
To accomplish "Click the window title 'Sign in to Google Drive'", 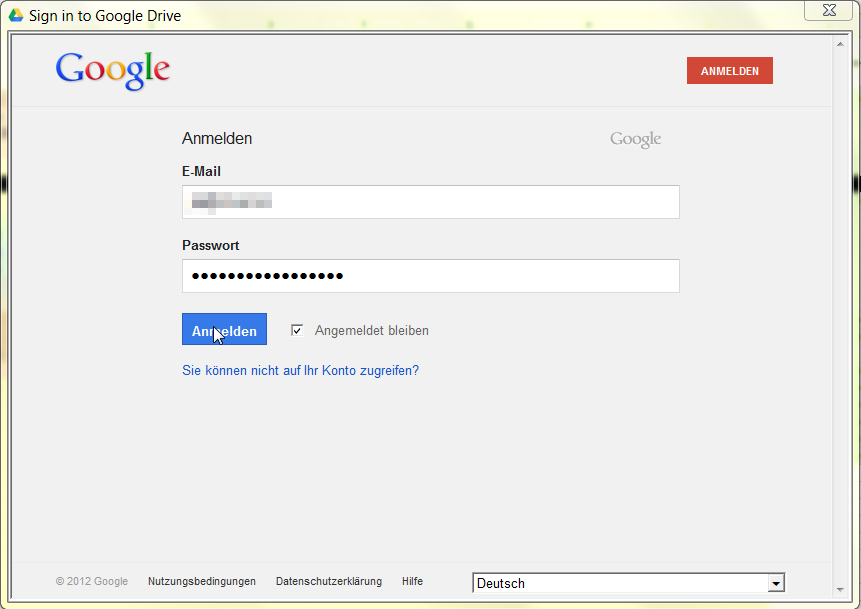I will pos(105,16).
